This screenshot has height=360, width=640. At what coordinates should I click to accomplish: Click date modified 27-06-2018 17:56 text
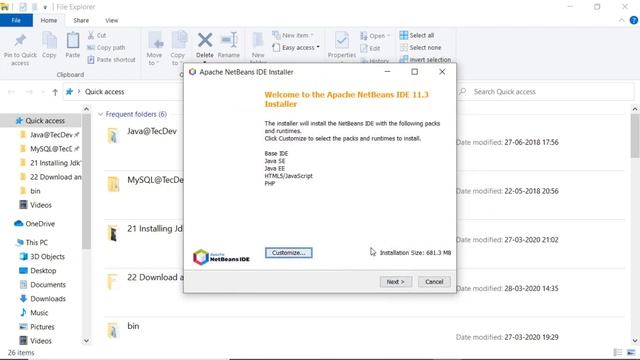[x=531, y=142]
